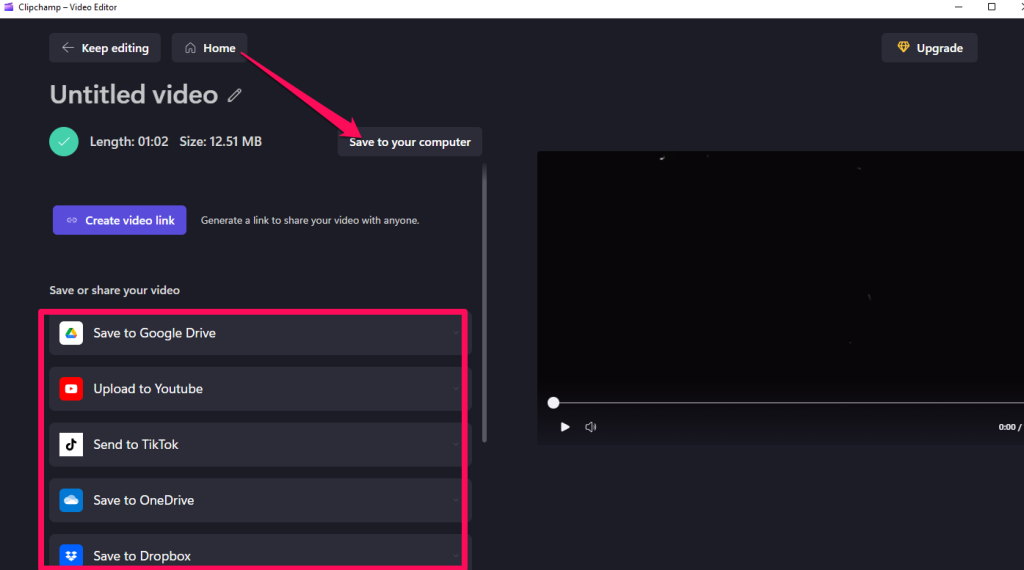Click the Size: 12.51 MB text
This screenshot has width=1024, height=570.
point(221,142)
